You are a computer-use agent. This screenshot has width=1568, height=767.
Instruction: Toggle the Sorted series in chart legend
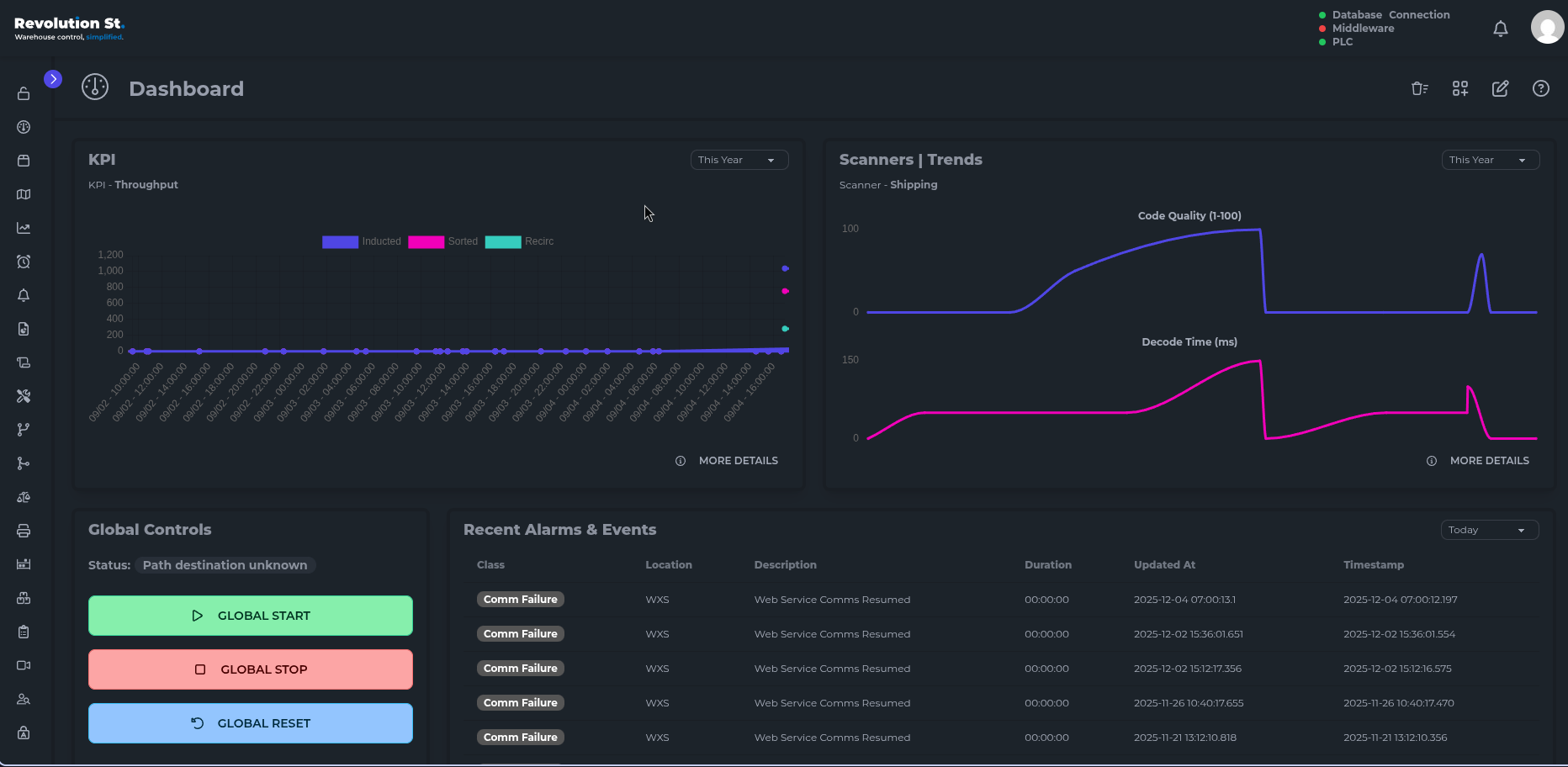443,241
